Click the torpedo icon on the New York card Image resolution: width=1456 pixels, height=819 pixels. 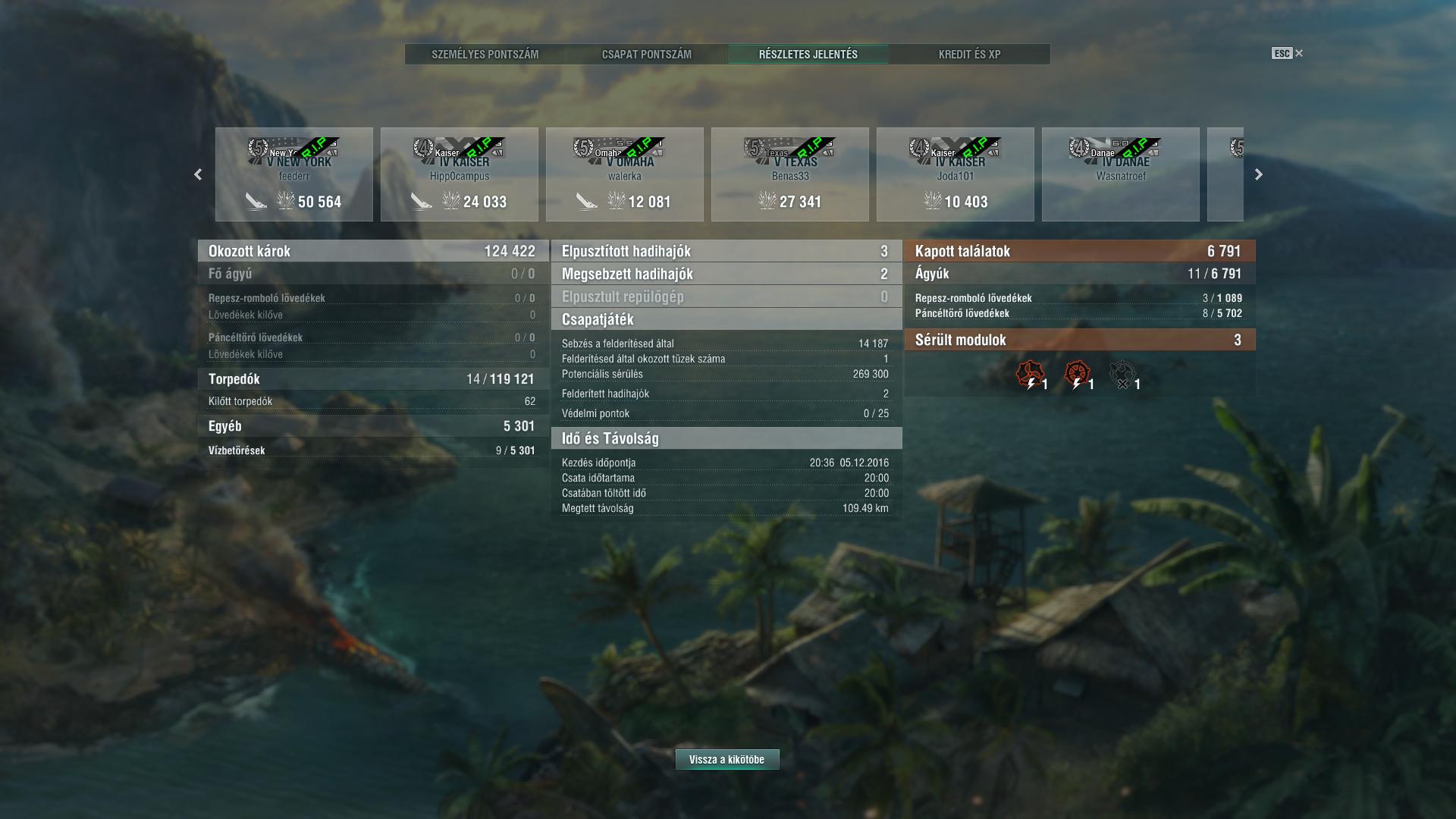256,201
